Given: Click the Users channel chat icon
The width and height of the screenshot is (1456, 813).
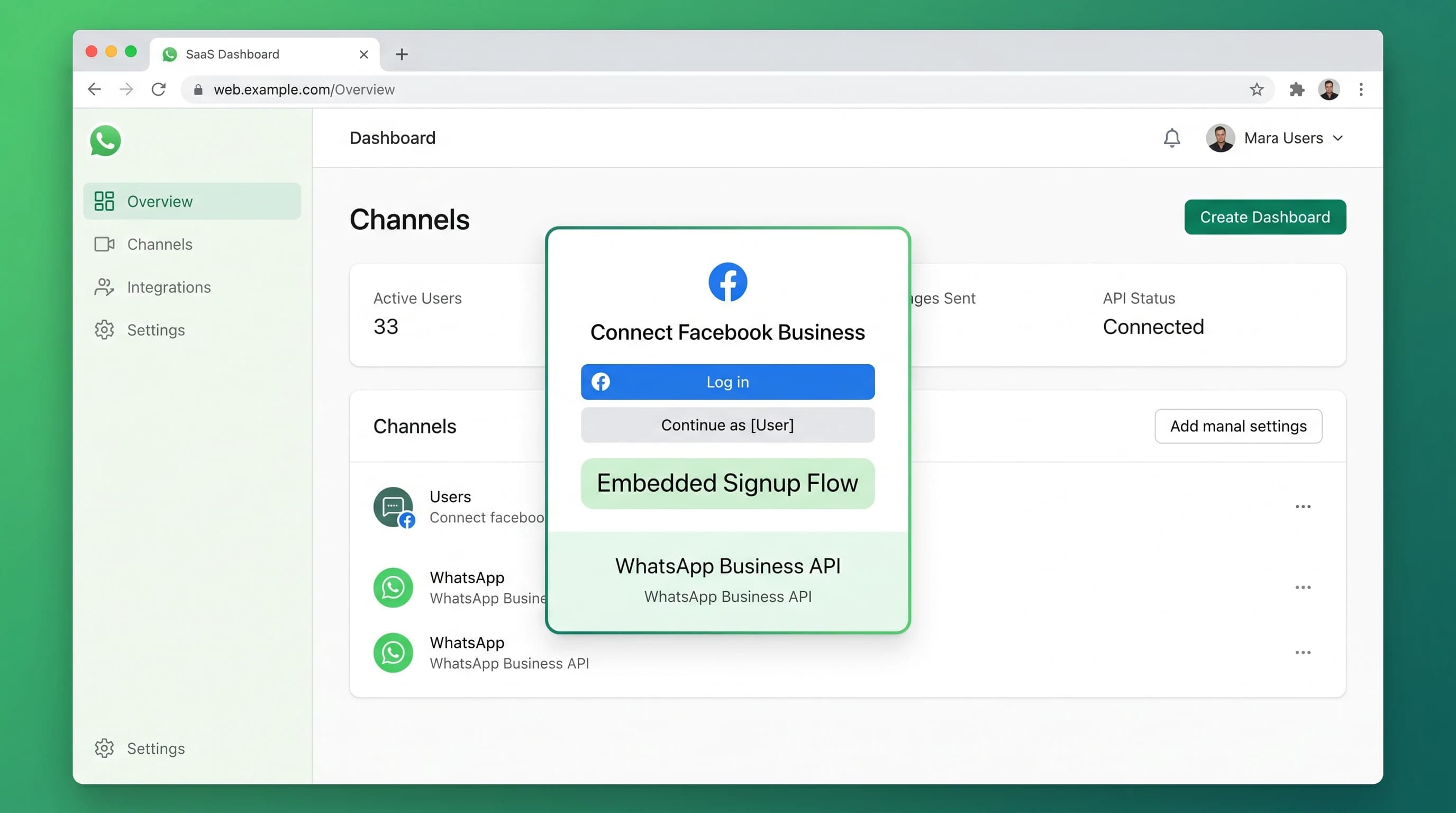Looking at the screenshot, I should [x=394, y=507].
